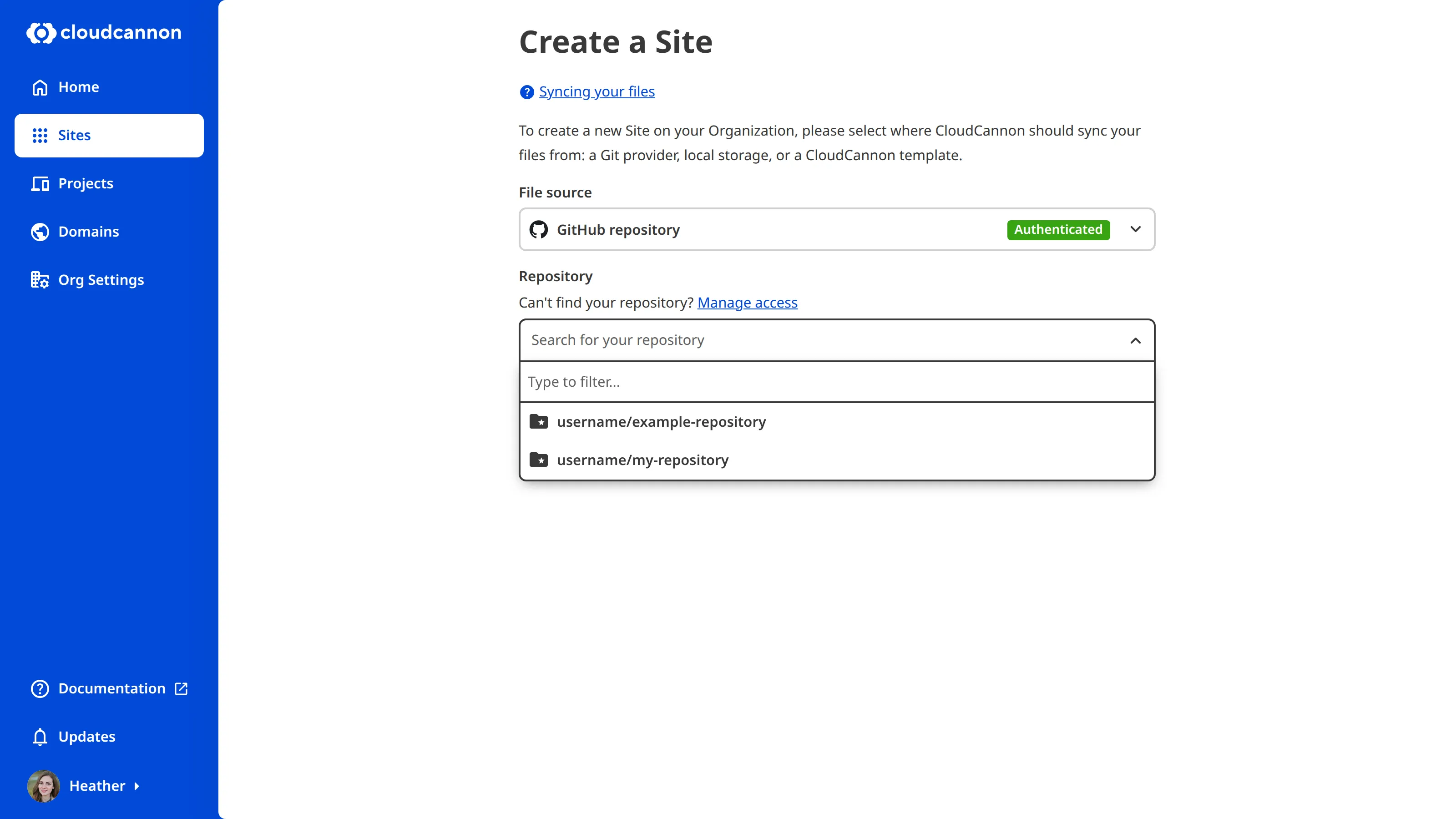Open Updates in sidebar
This screenshot has height=819, width=1456.
[109, 737]
